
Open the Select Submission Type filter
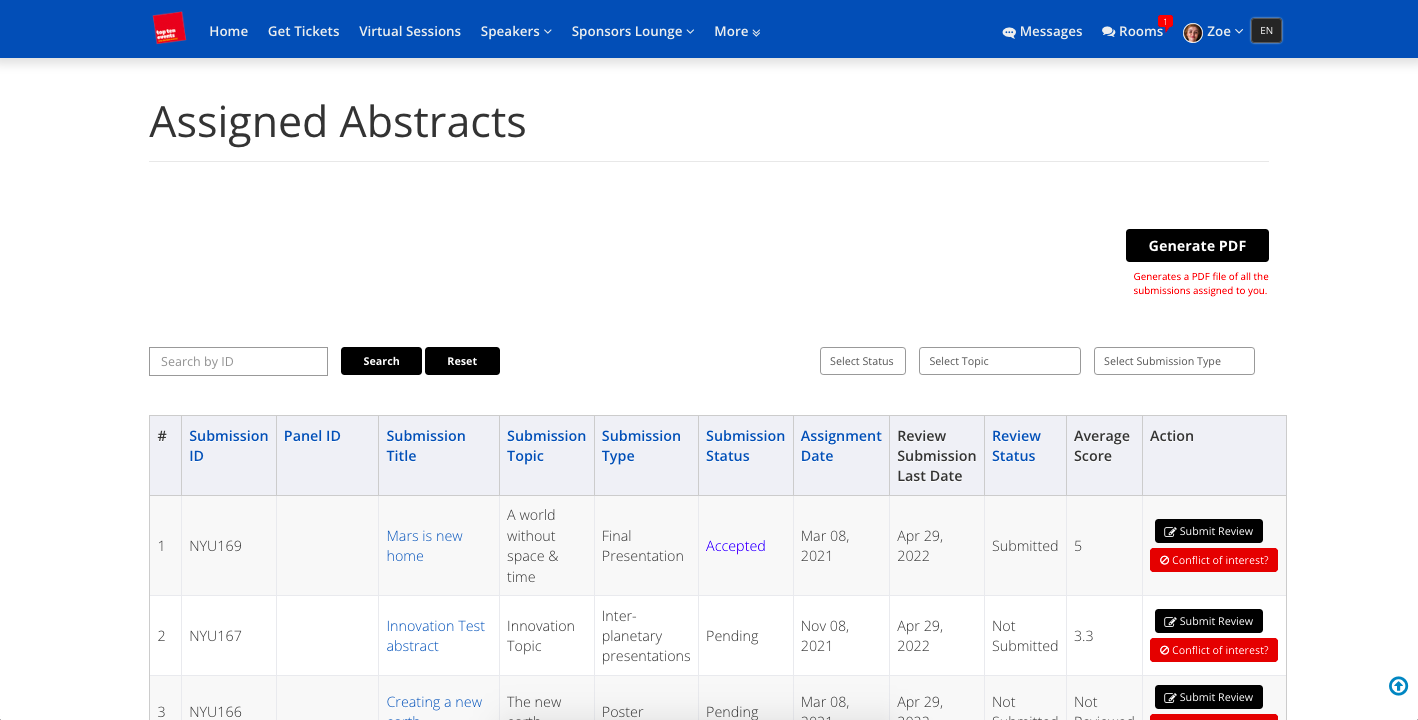click(1174, 361)
